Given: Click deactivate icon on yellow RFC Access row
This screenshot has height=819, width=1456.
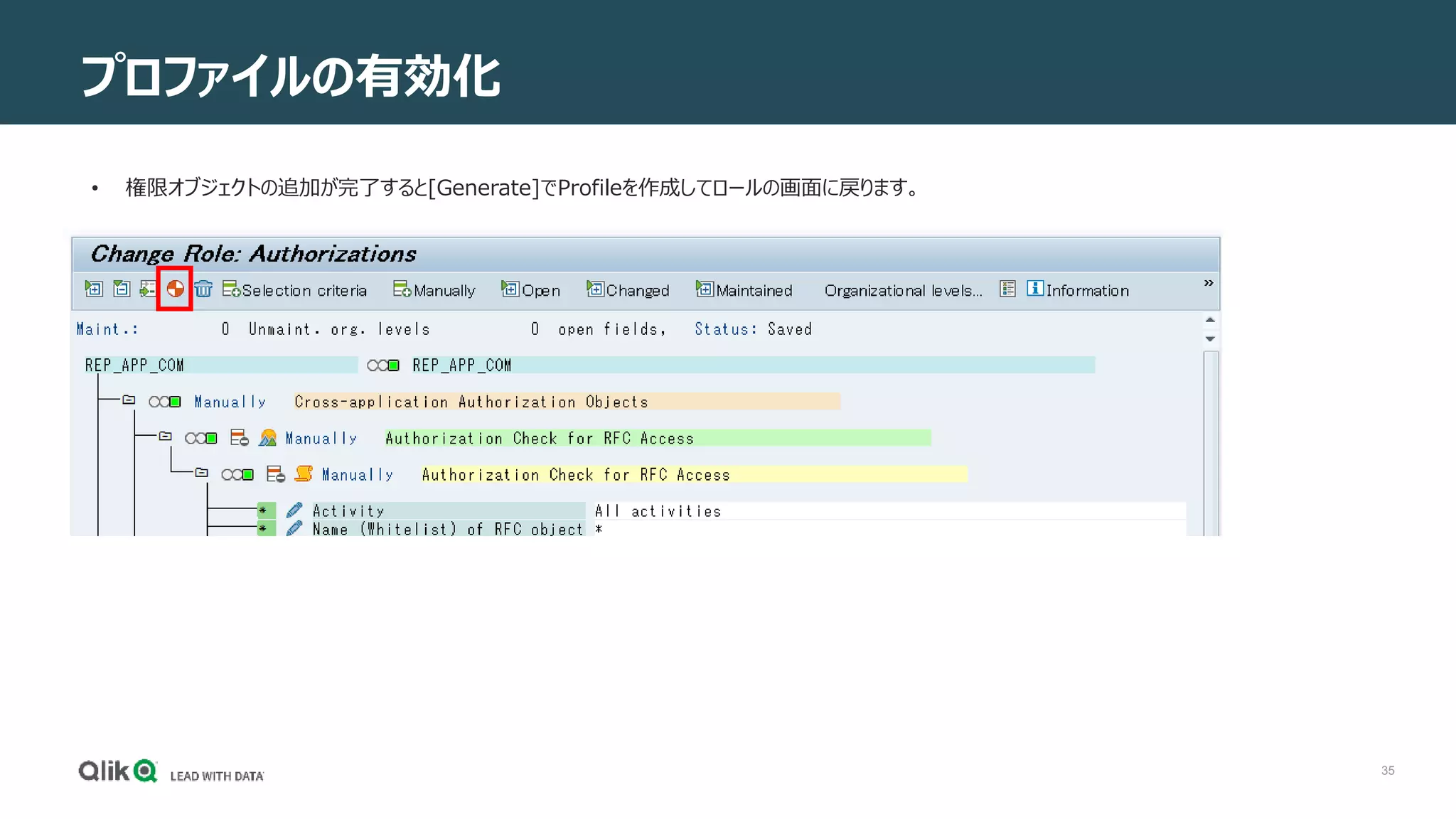Looking at the screenshot, I should pyautogui.click(x=276, y=473).
